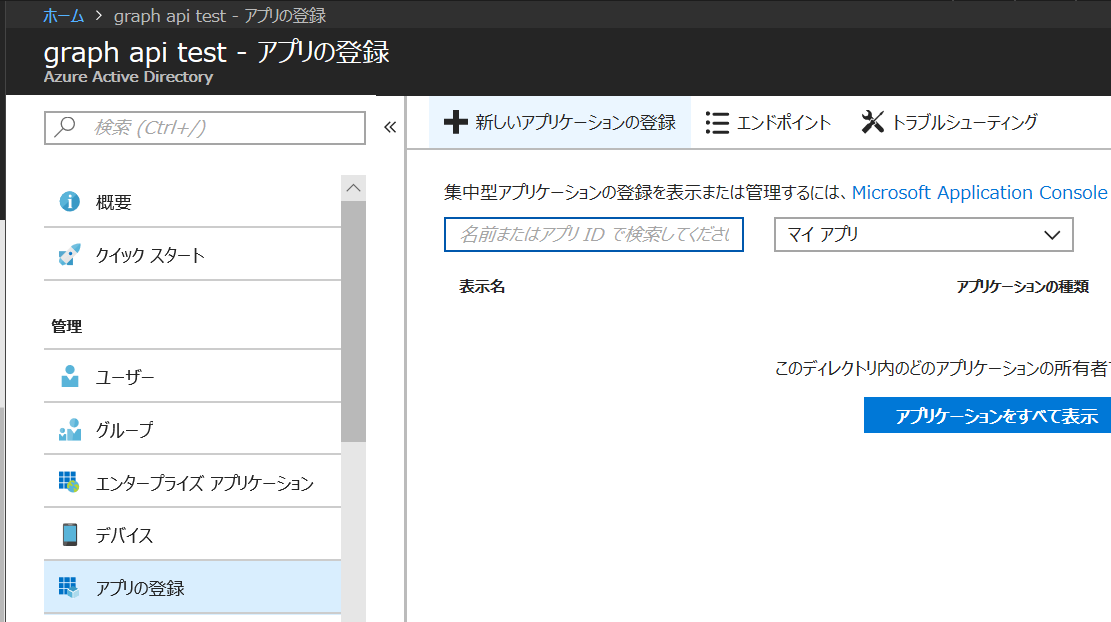Image resolution: width=1111 pixels, height=622 pixels.
Task: Open アプリの登録 via its grid icon
Action: [69, 587]
